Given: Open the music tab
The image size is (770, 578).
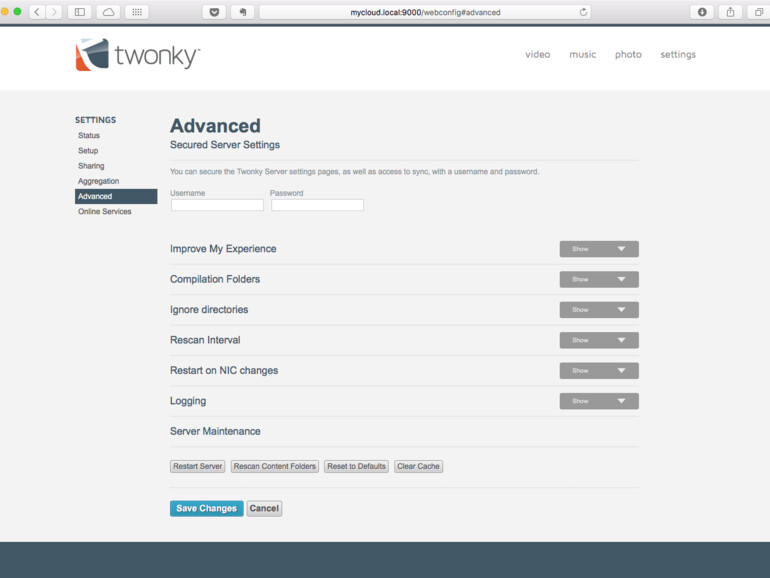Looking at the screenshot, I should 582,55.
